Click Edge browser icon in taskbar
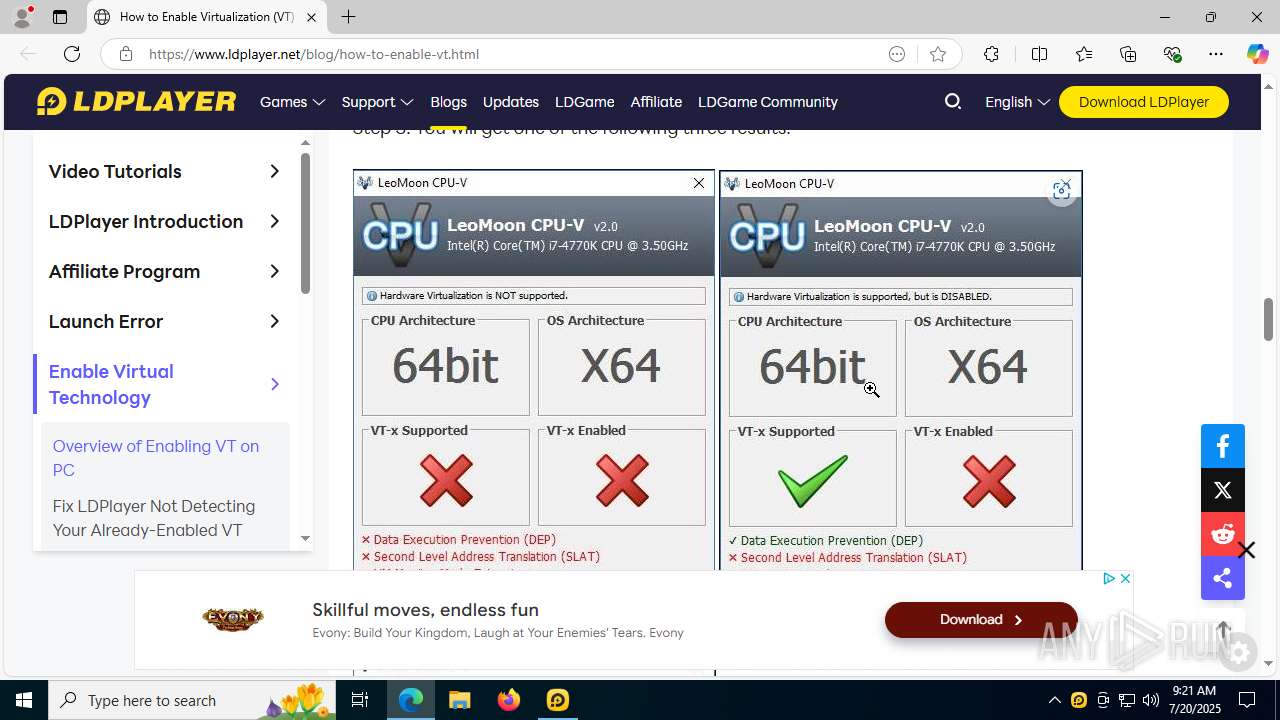1280x720 pixels. coord(411,700)
